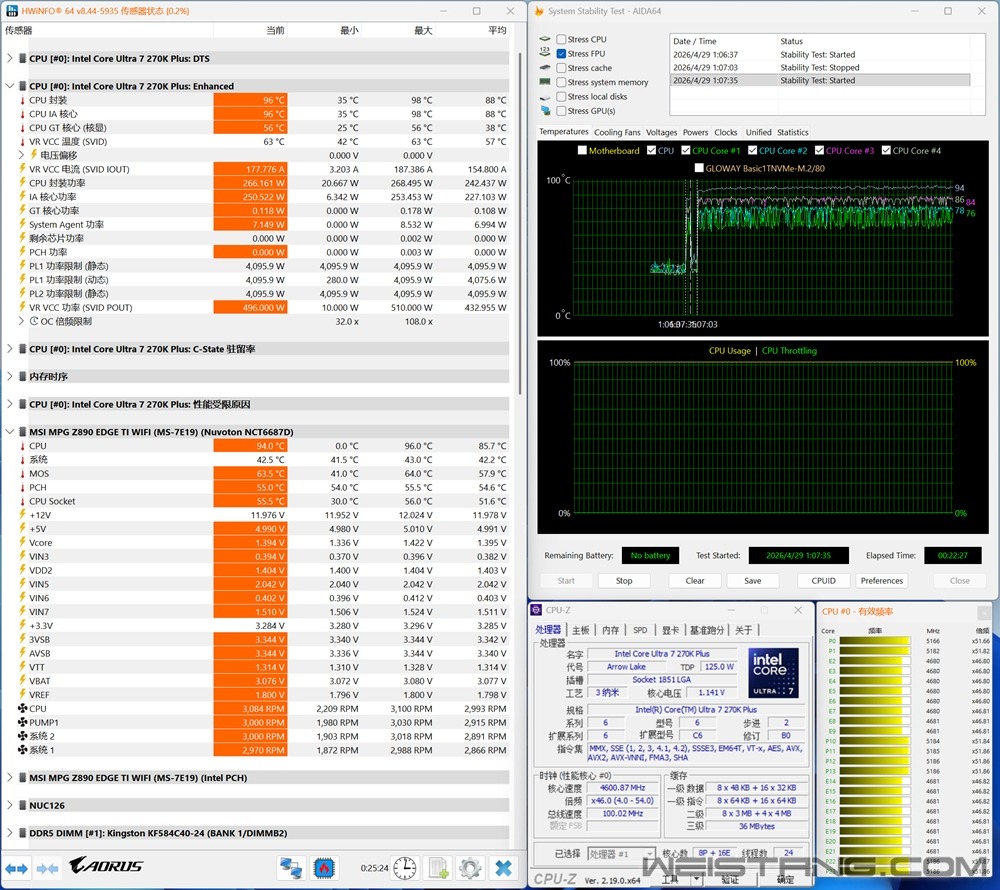Expand NUC126 sensor group
1000x890 pixels.
10,805
